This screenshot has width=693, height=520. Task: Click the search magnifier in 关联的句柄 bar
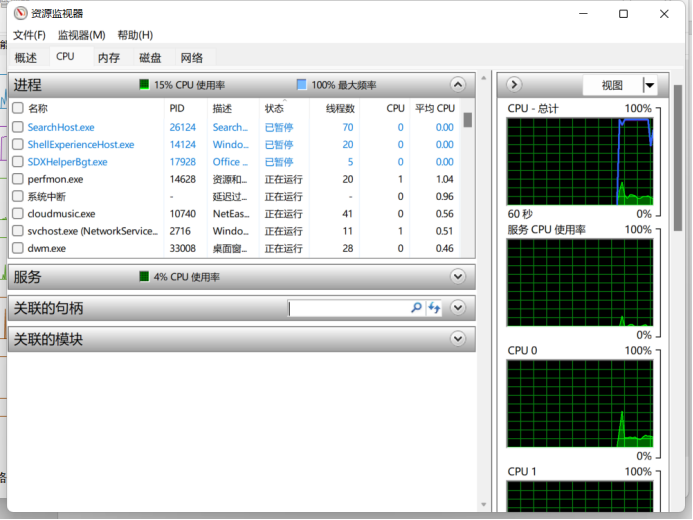(416, 307)
